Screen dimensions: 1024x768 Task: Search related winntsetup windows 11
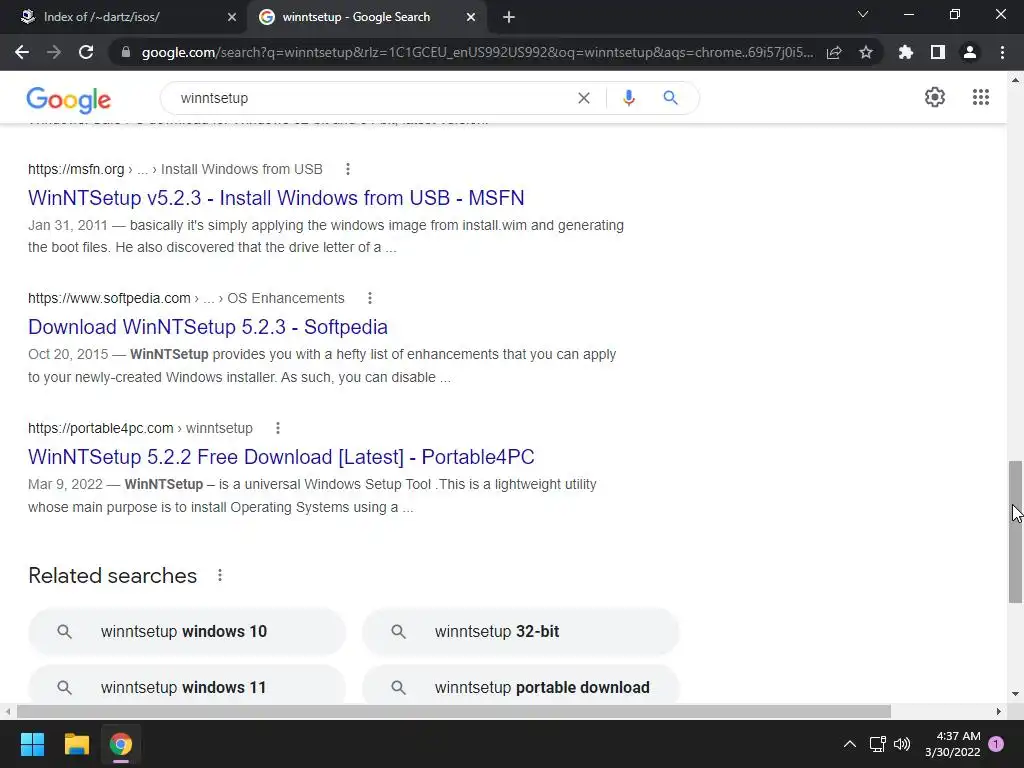(187, 684)
